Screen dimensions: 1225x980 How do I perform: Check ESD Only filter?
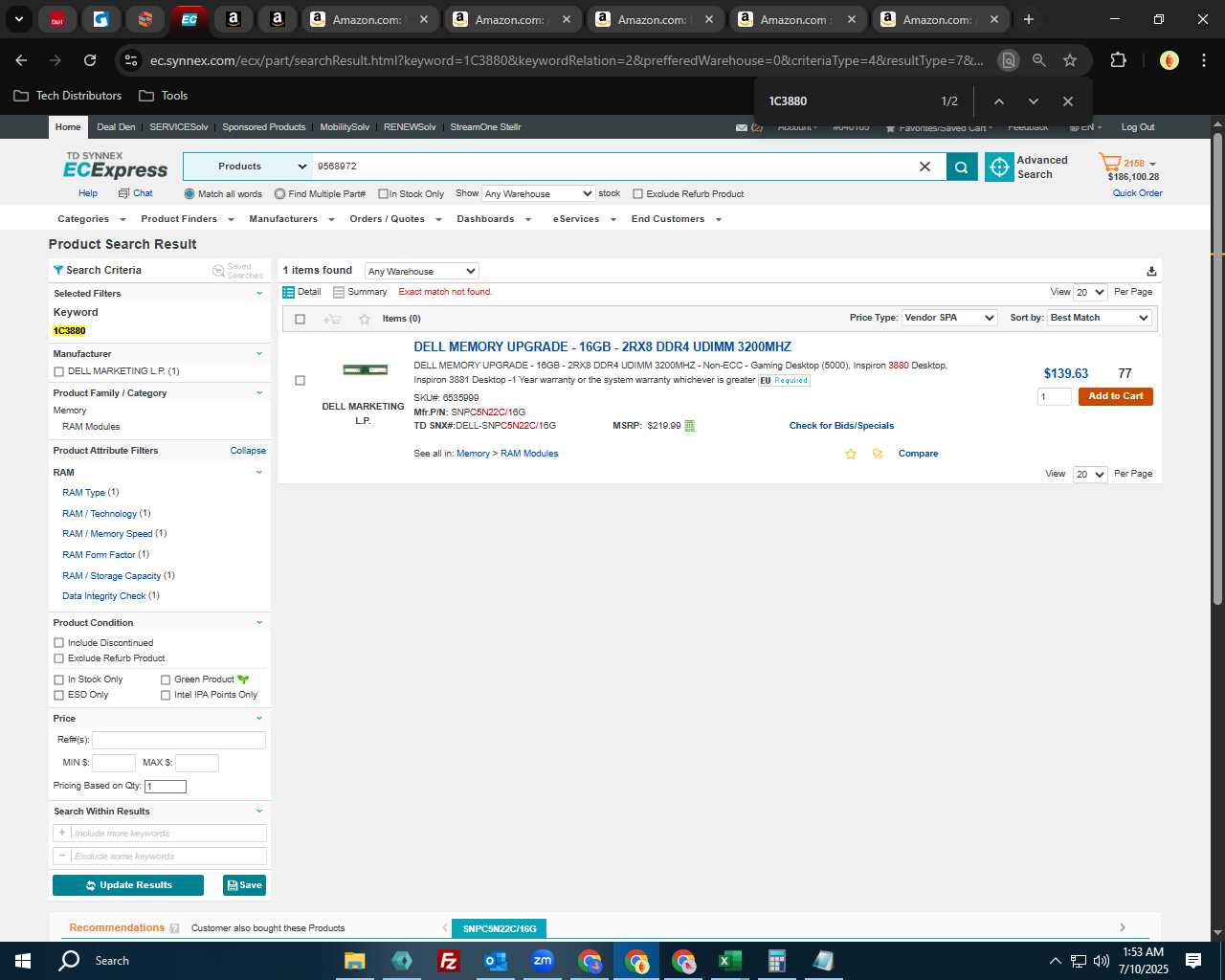[x=58, y=695]
